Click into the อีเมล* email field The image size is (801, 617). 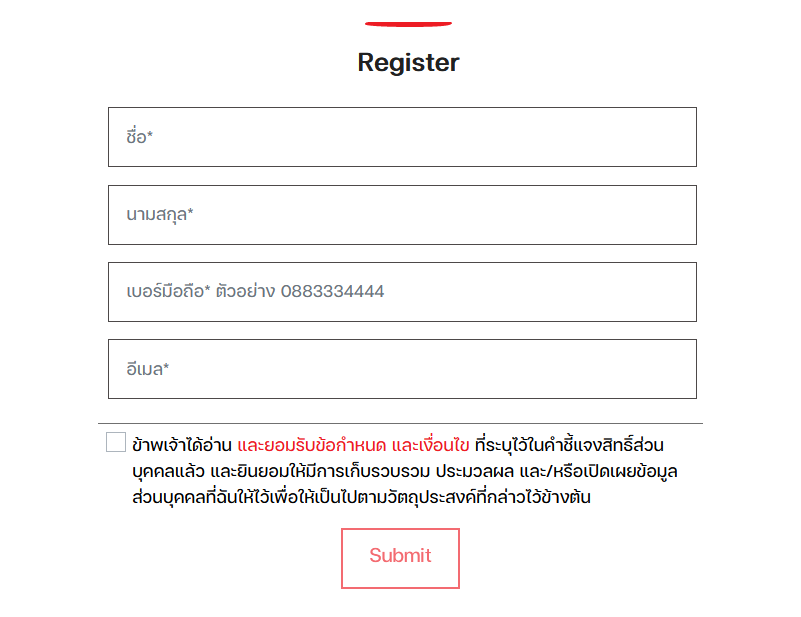(400, 369)
